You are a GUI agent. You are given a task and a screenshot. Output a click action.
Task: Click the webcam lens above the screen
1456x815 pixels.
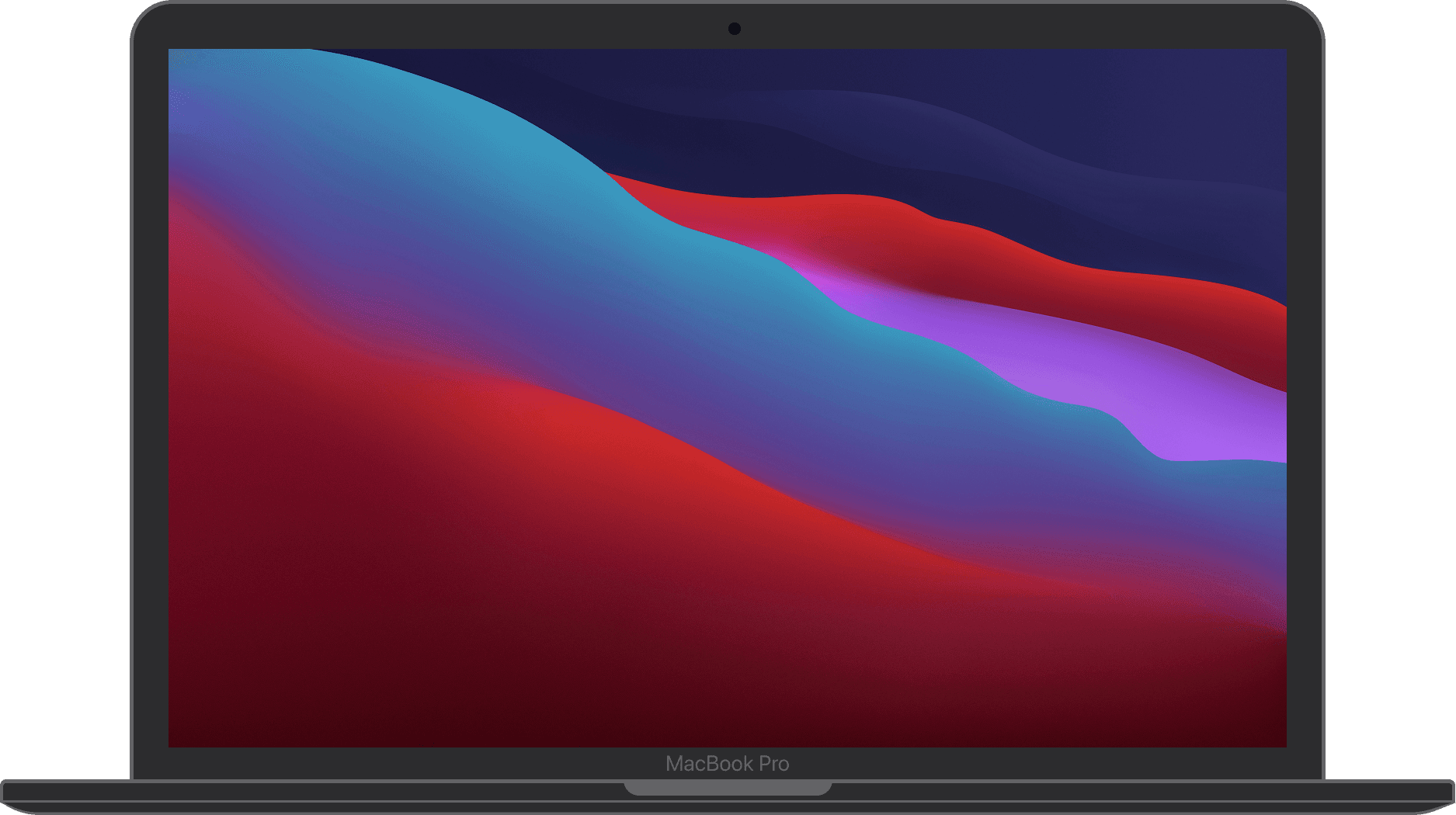[x=734, y=29]
